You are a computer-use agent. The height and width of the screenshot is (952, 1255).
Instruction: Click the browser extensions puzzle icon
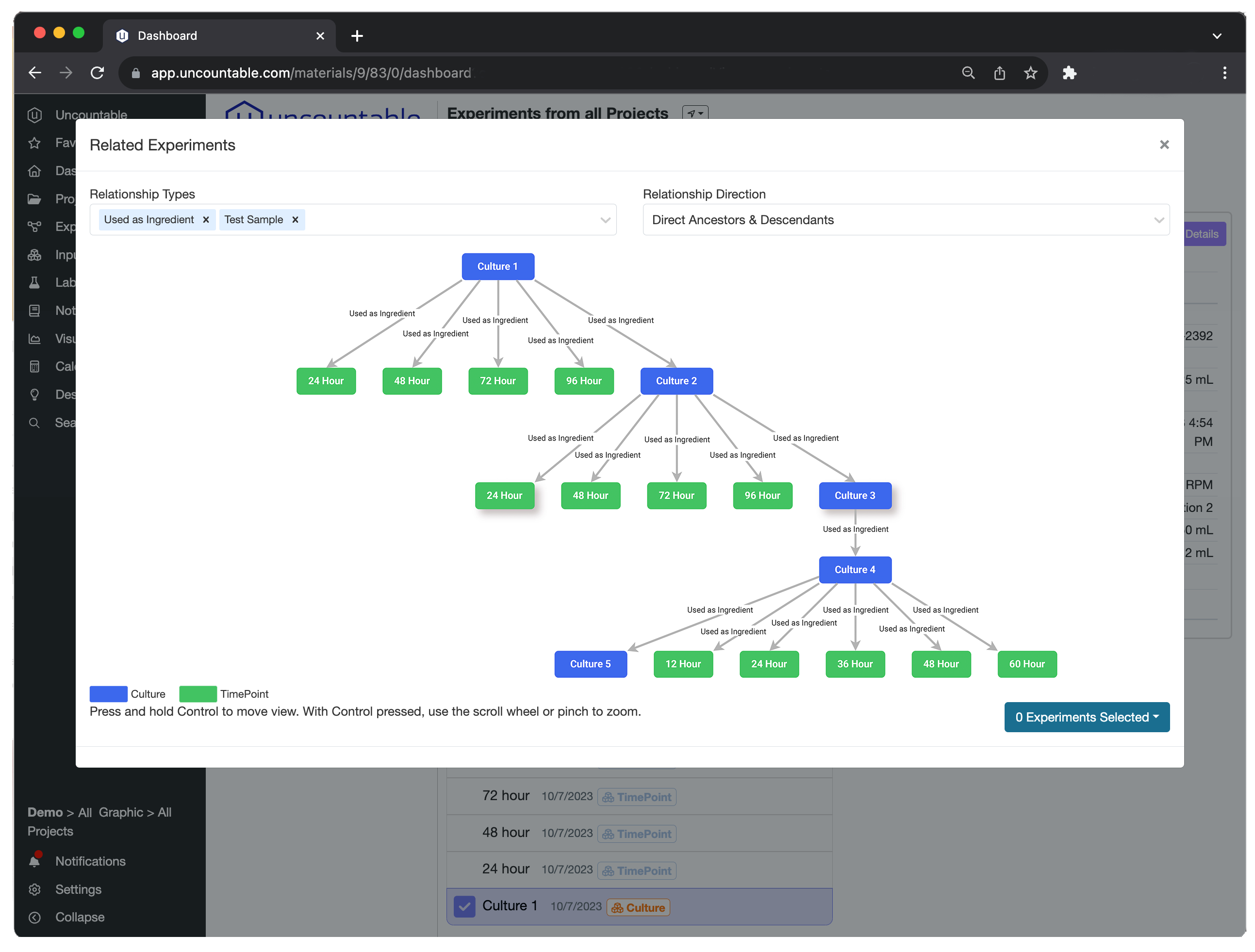(x=1069, y=73)
